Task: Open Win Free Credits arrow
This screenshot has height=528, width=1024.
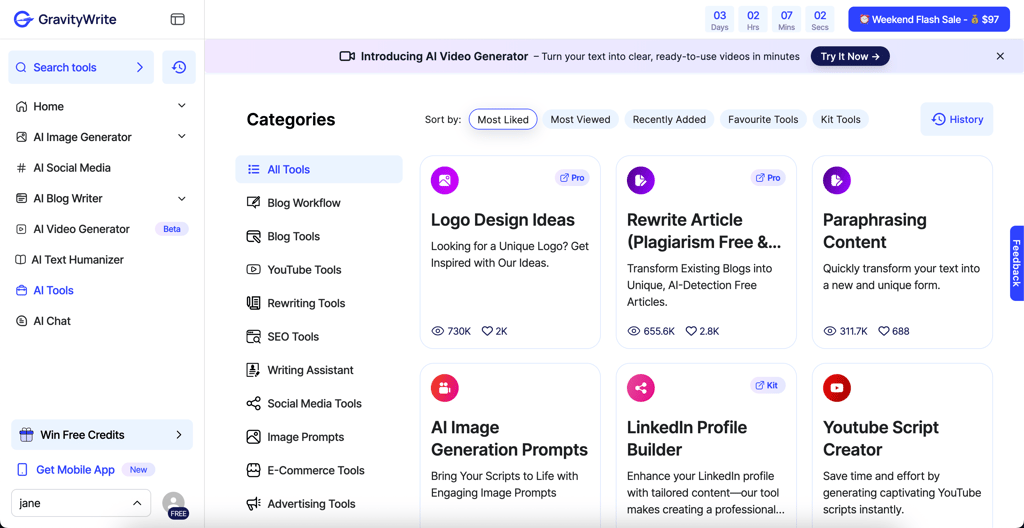Action: (x=179, y=435)
